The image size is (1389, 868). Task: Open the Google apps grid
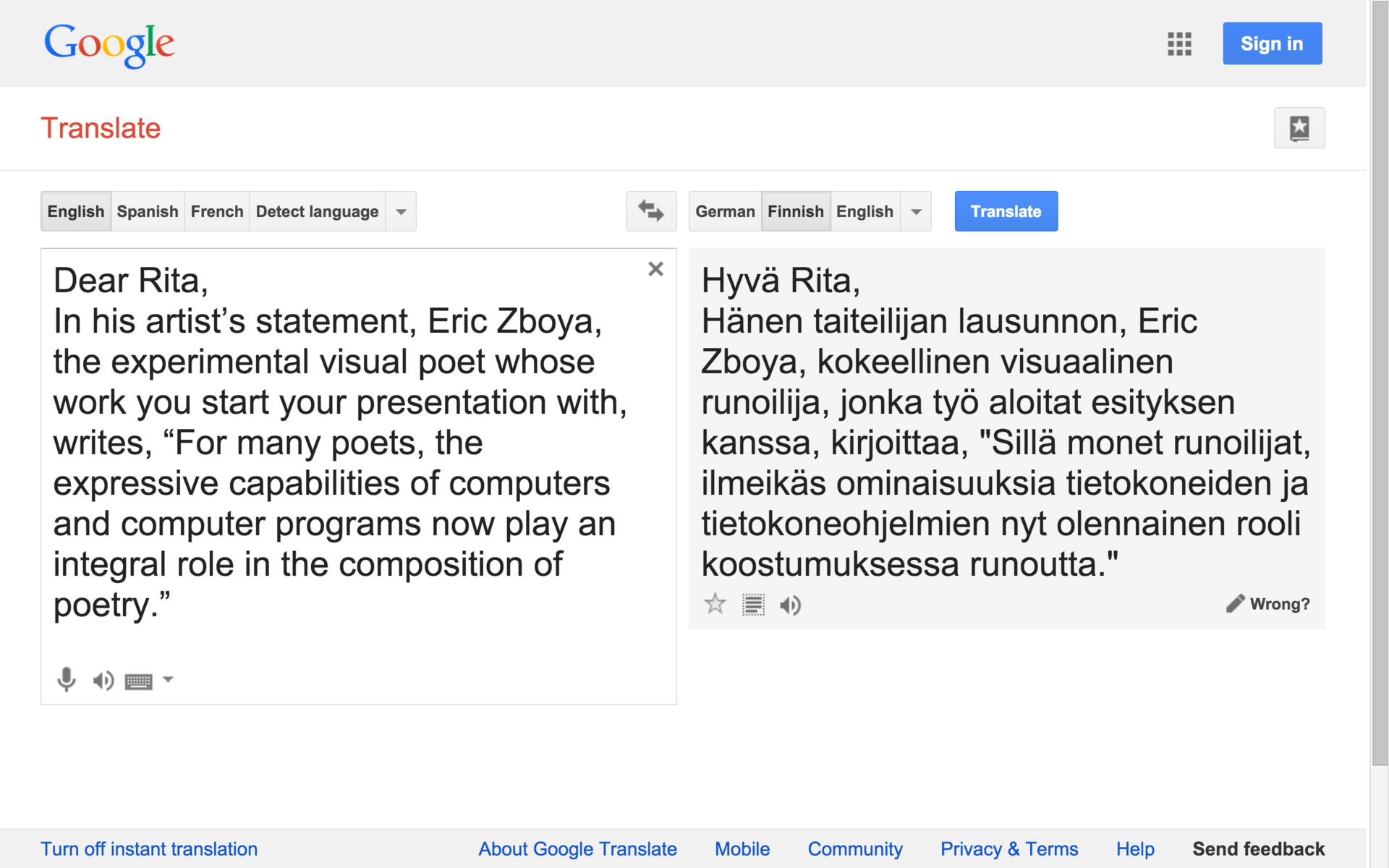pos(1178,44)
